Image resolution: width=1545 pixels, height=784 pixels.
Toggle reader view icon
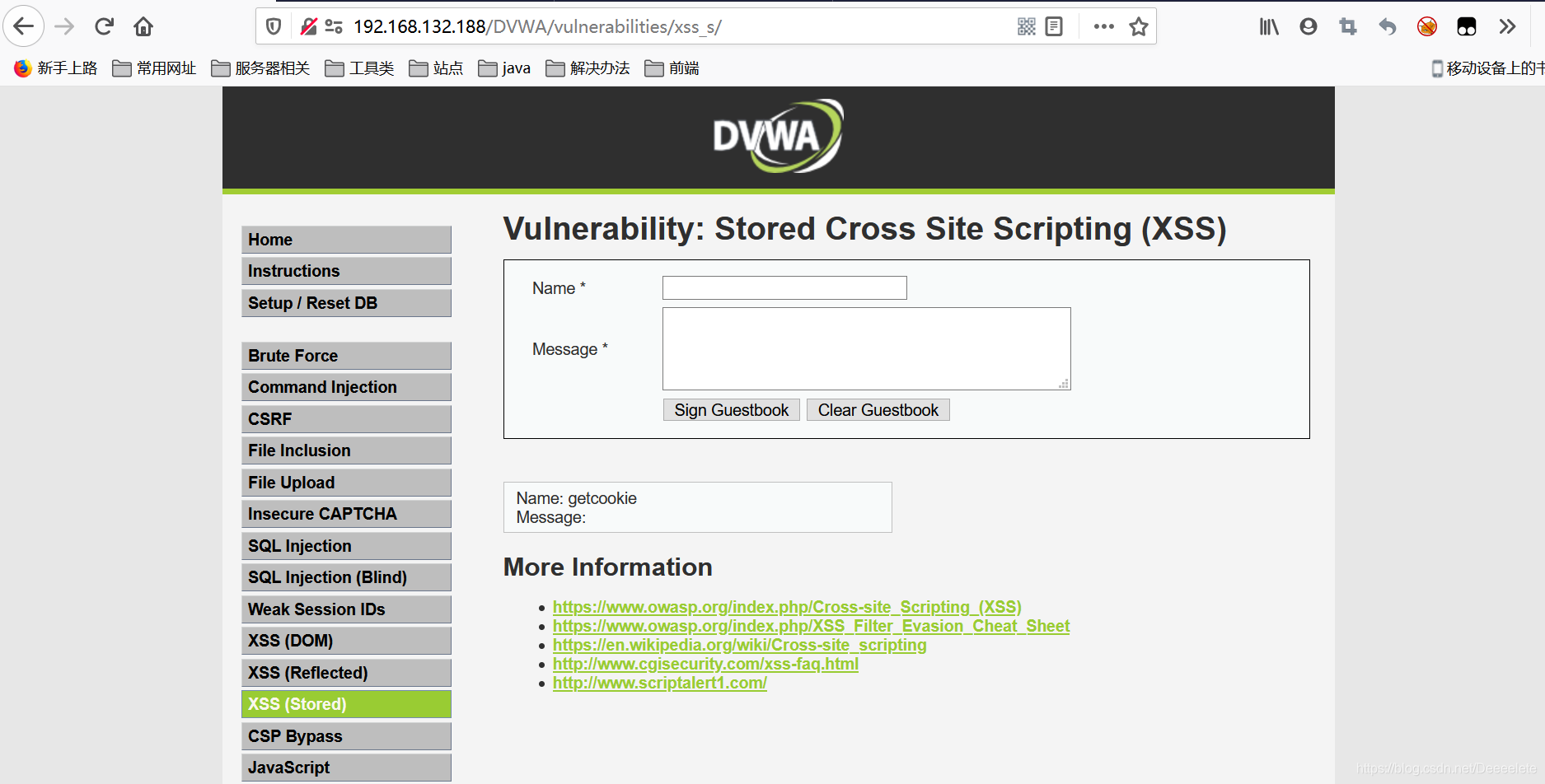coord(1054,26)
